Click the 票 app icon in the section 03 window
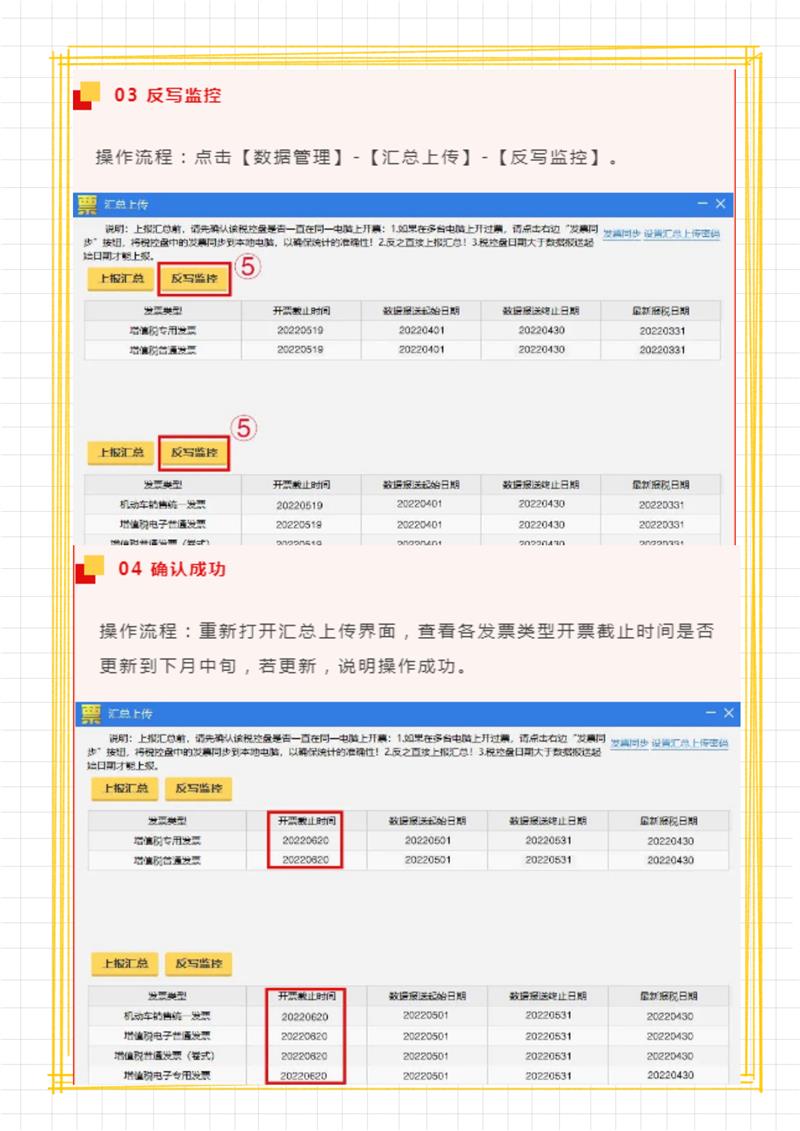Image resolution: width=800 pixels, height=1131 pixels. point(88,204)
